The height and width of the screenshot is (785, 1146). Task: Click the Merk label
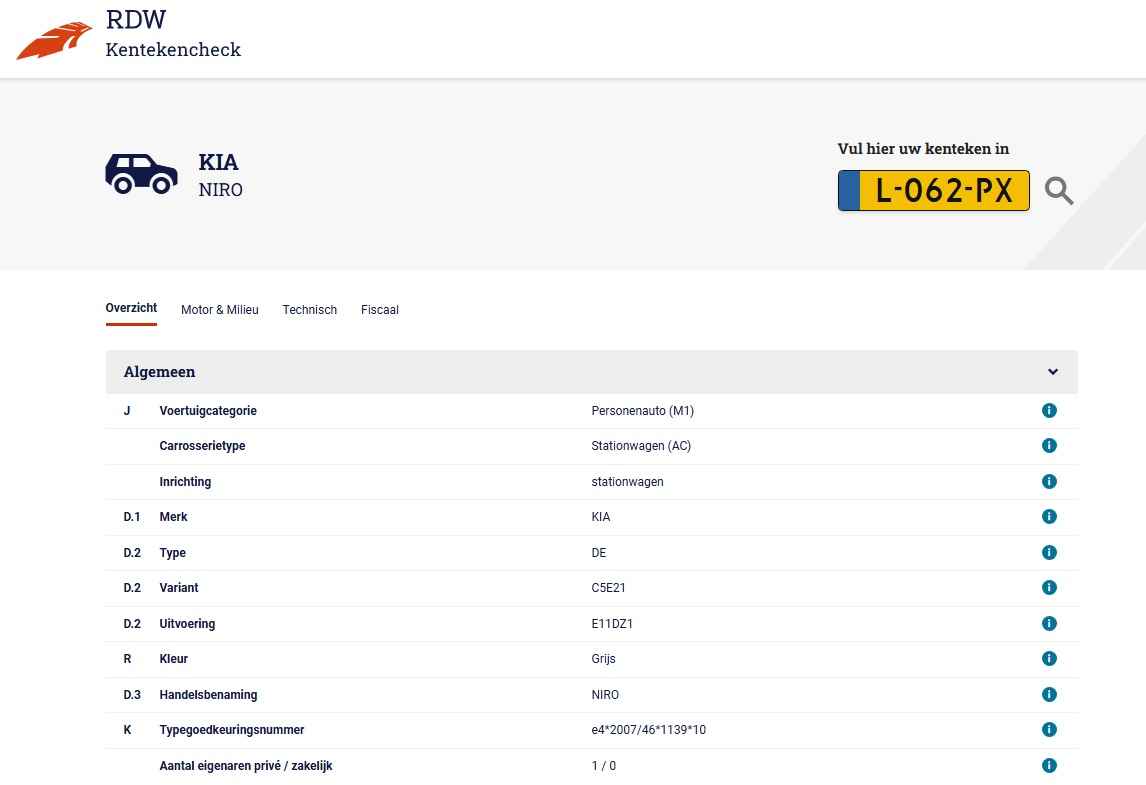tap(173, 517)
